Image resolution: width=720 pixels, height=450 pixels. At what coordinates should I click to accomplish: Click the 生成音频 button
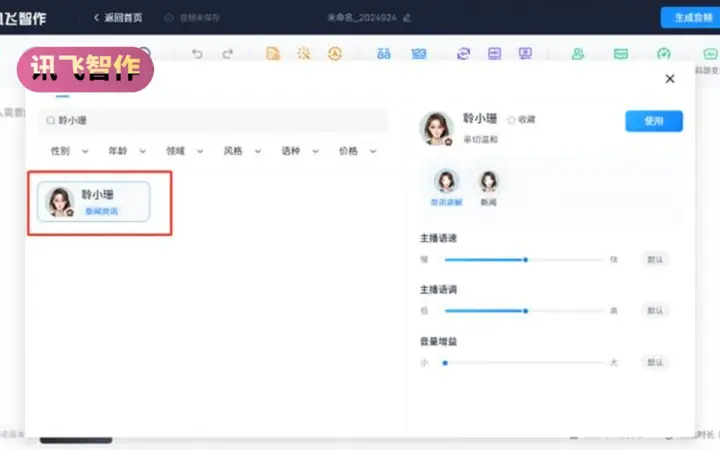click(x=691, y=18)
